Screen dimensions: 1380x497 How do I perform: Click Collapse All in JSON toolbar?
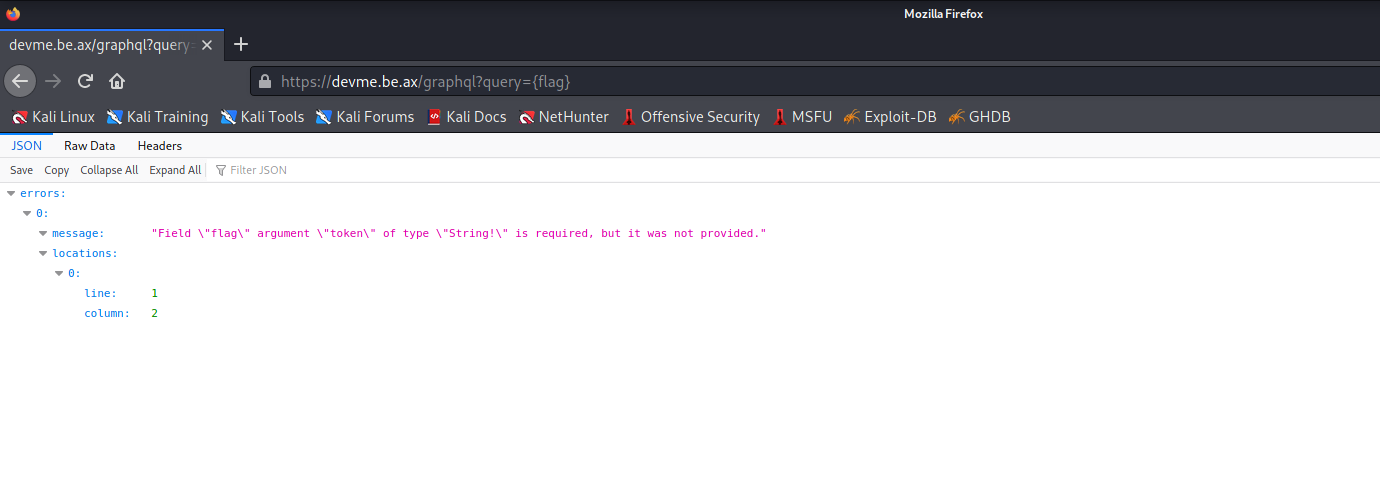pyautogui.click(x=109, y=170)
